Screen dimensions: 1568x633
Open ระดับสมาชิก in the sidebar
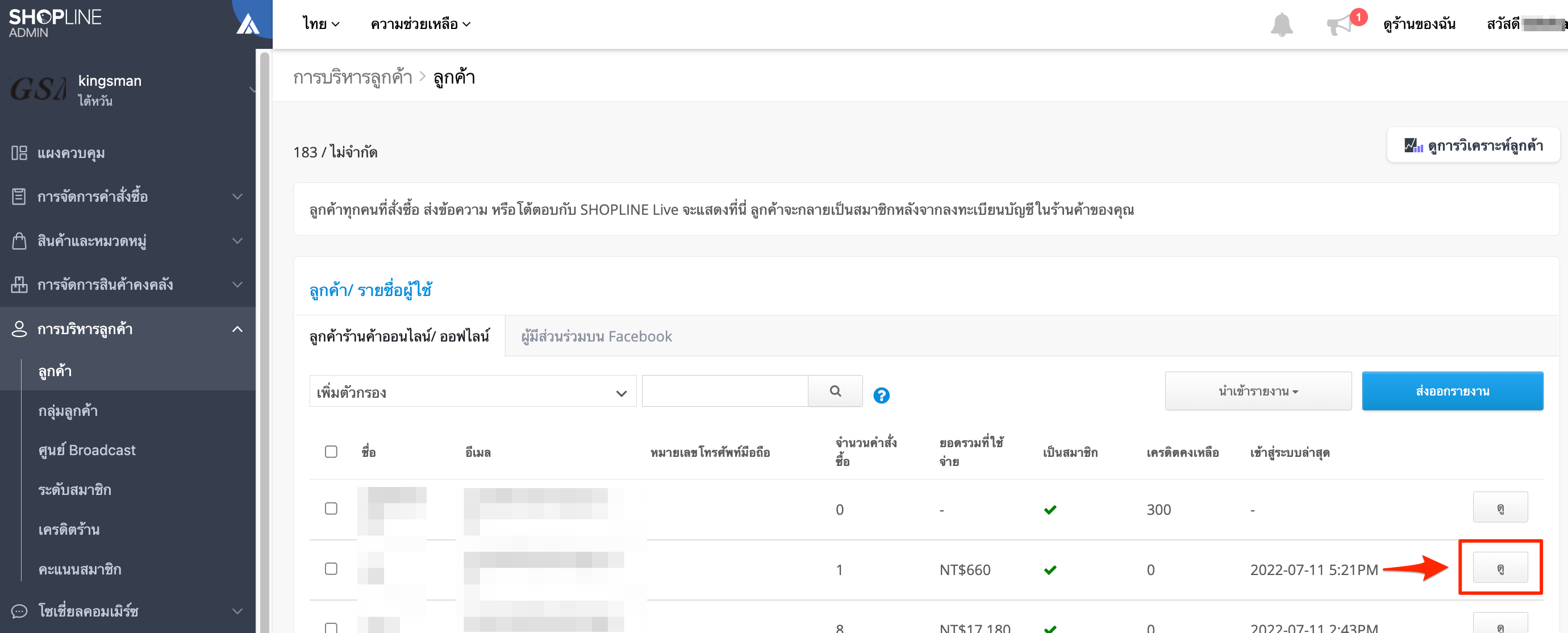pos(74,490)
